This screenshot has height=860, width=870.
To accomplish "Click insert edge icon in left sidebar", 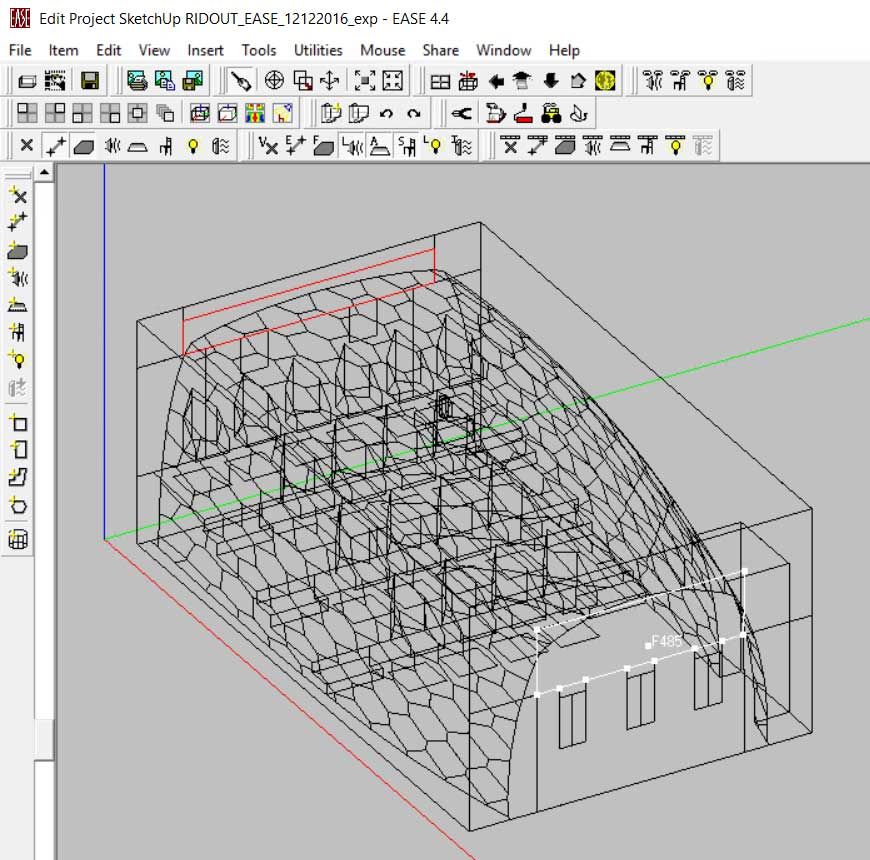I will pyautogui.click(x=18, y=222).
